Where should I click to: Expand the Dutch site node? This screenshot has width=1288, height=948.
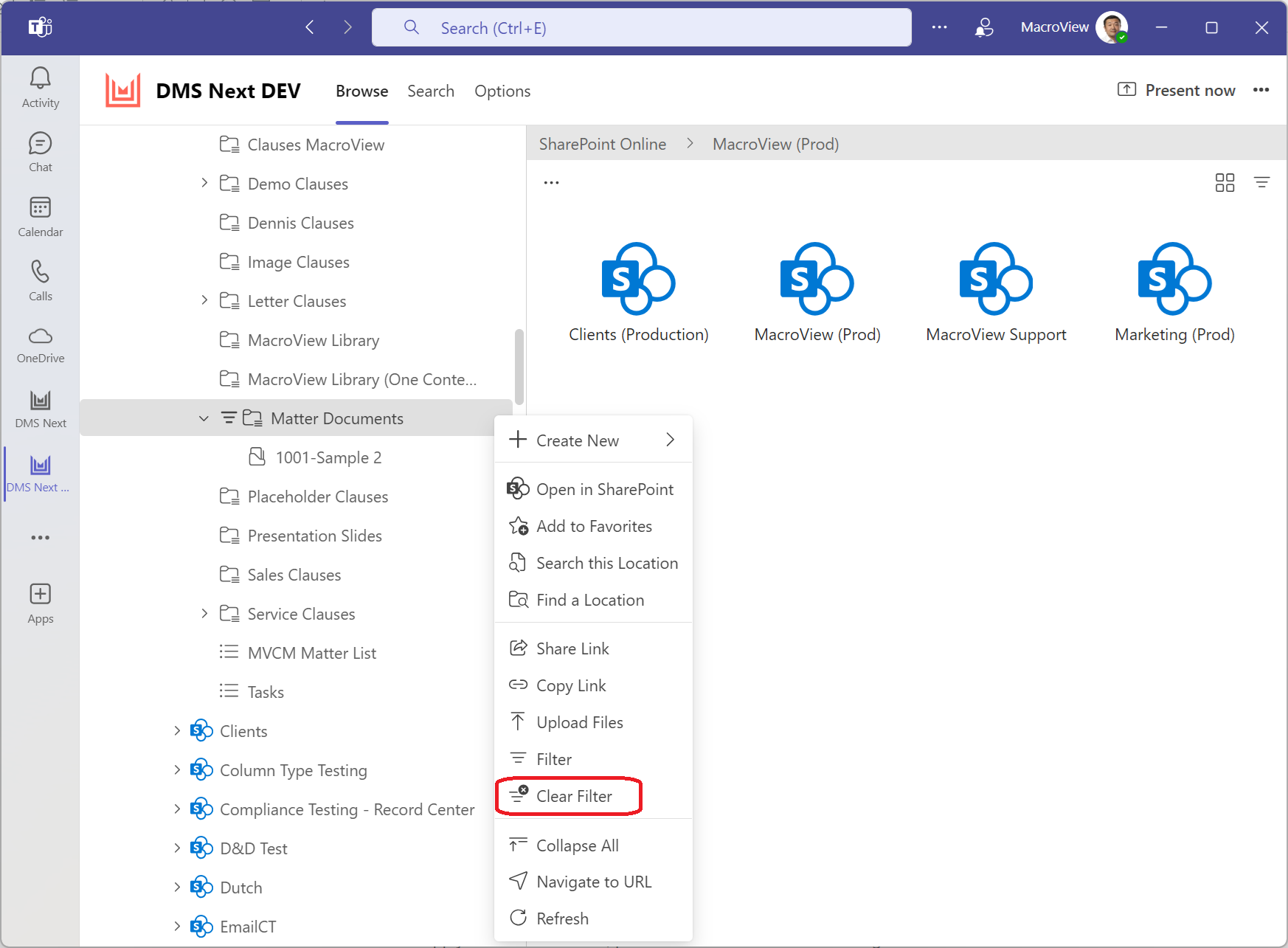click(x=177, y=887)
